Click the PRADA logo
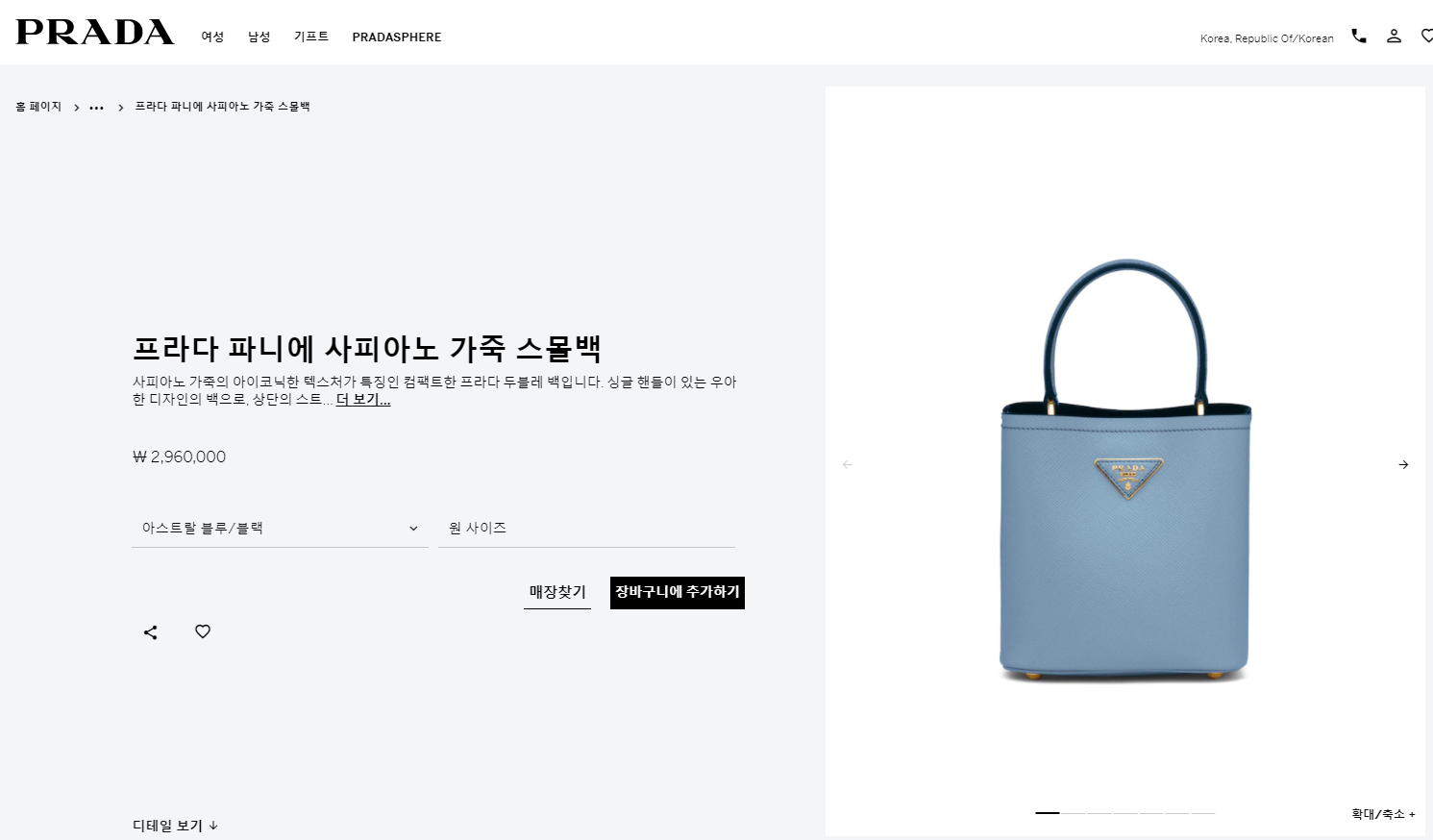The image size is (1433, 840). [95, 32]
